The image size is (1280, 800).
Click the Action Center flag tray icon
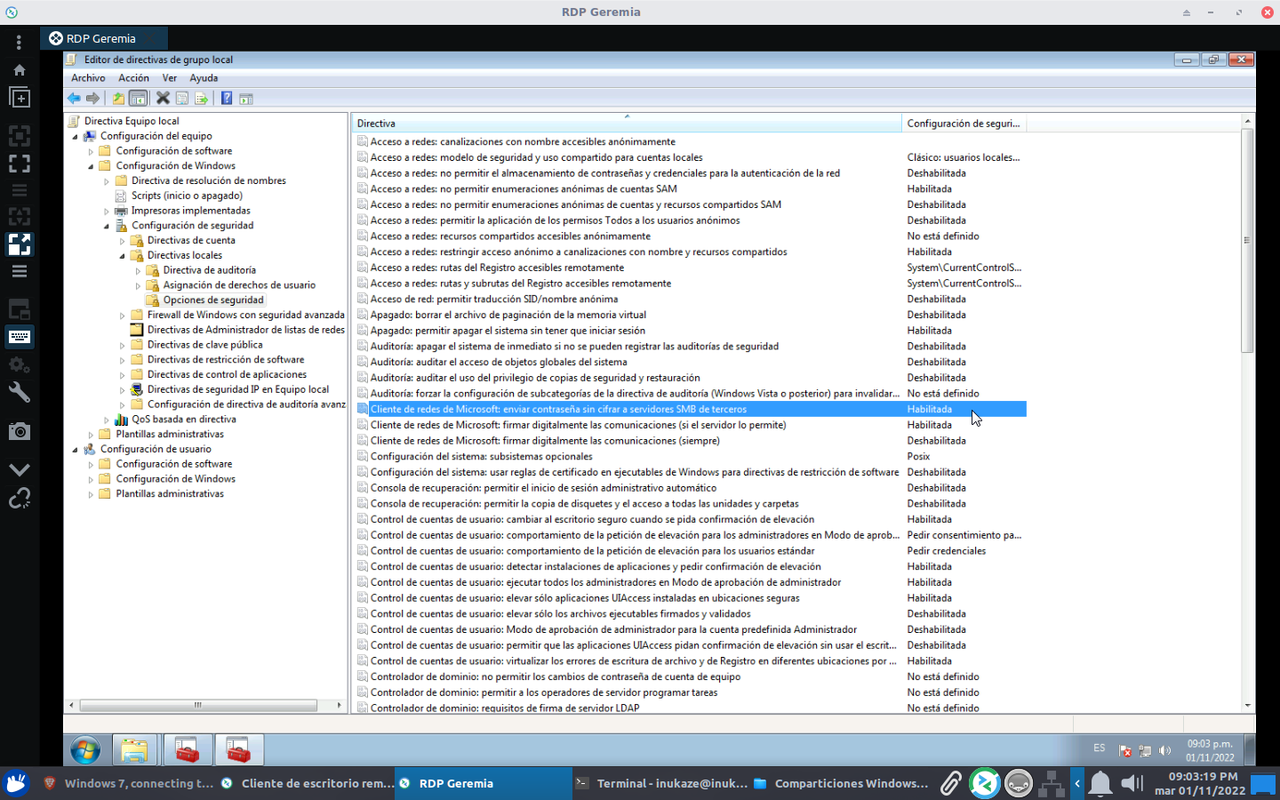(x=1125, y=750)
